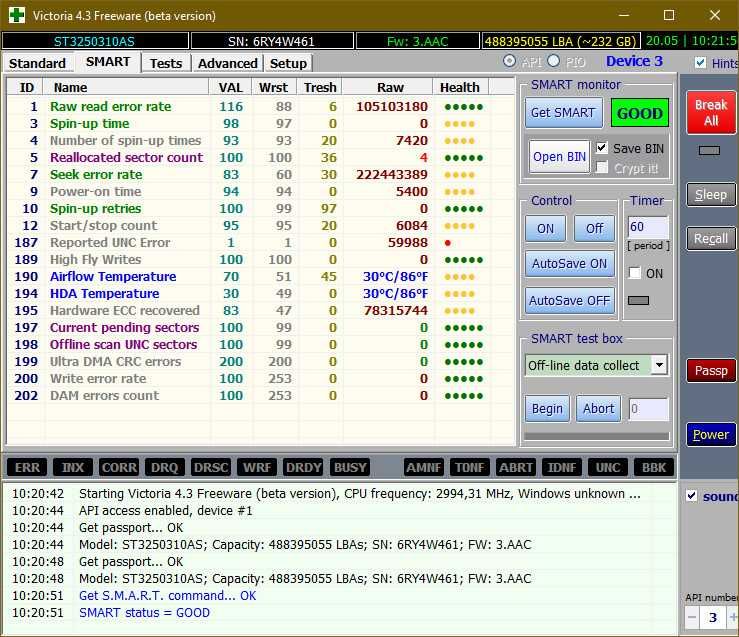
Task: Uncheck the Save BIN checkbox
Action: point(601,148)
